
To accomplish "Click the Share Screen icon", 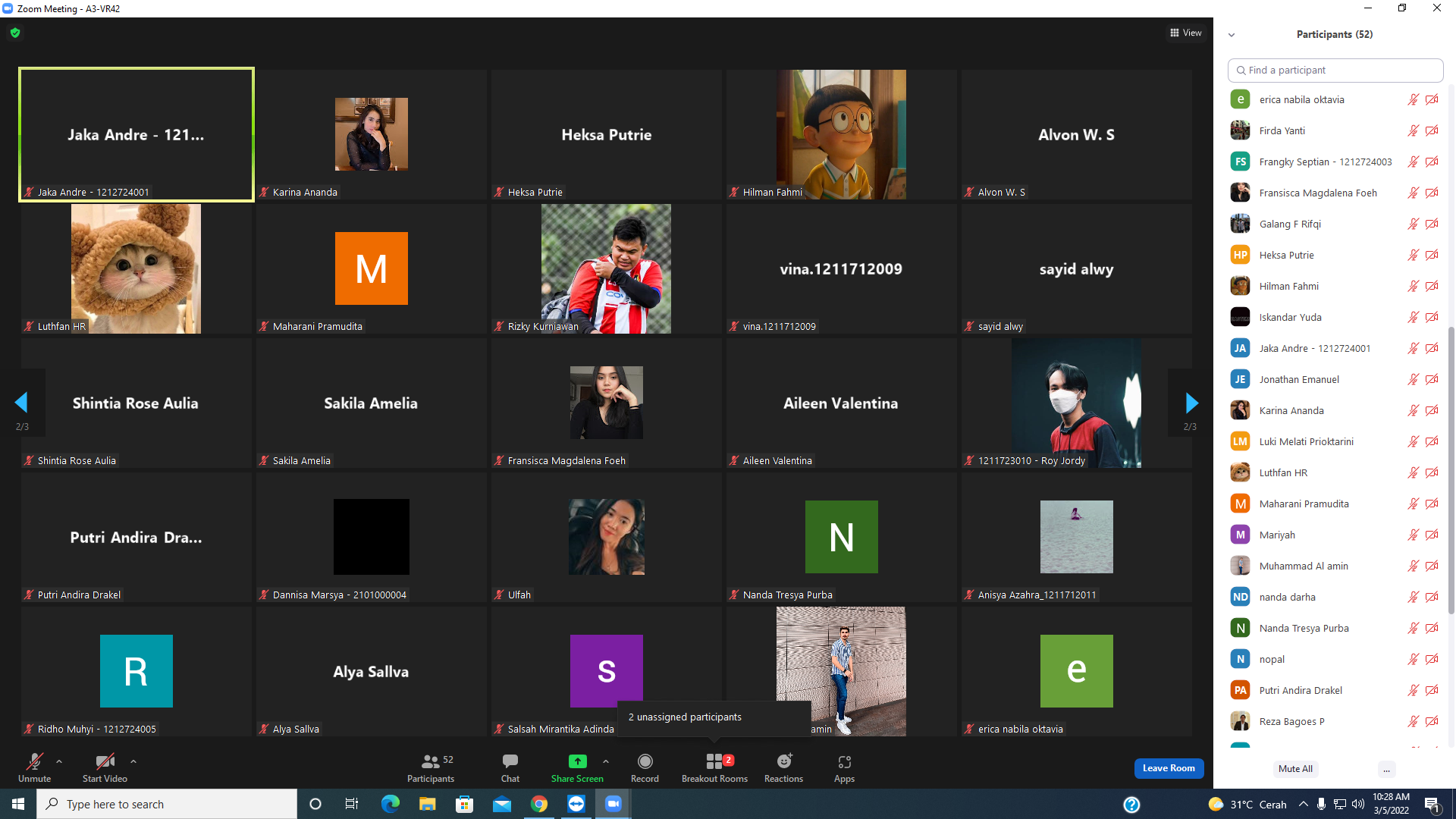I will tap(578, 761).
